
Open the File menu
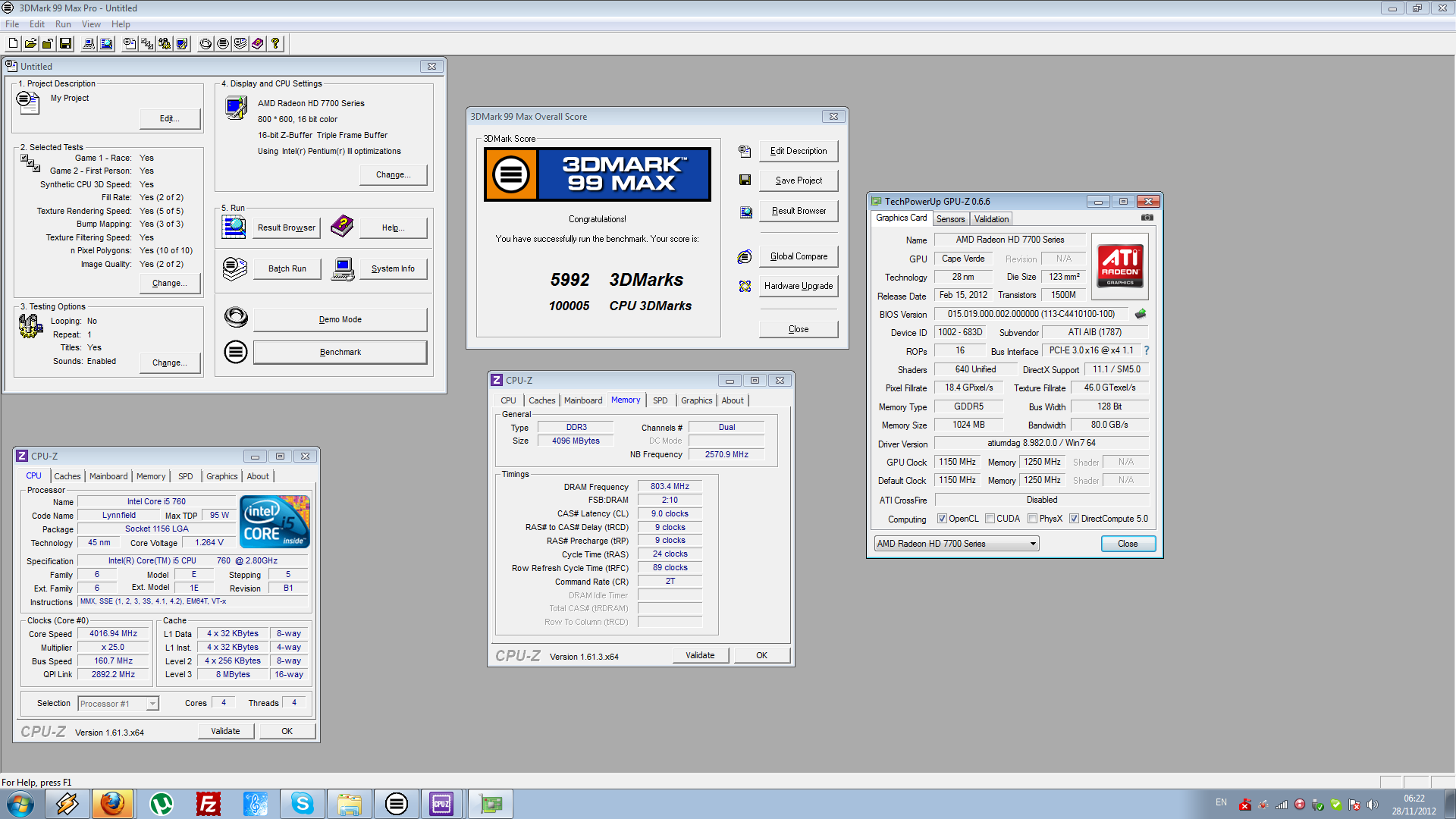12,24
